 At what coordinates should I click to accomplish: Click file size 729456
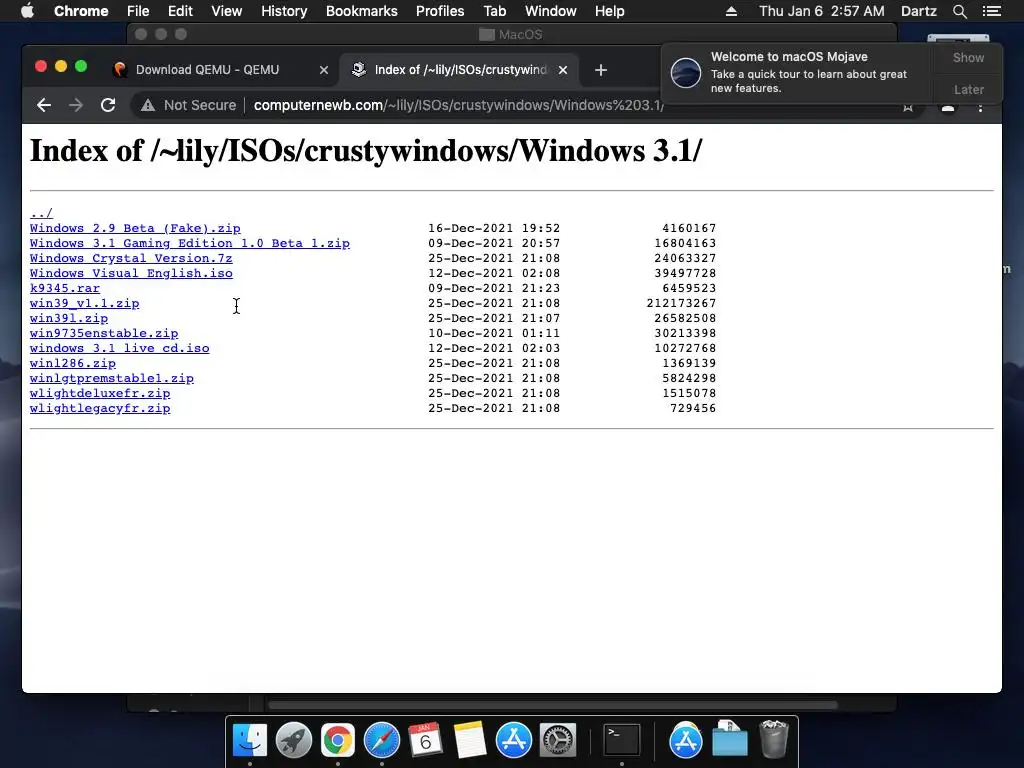(x=693, y=409)
